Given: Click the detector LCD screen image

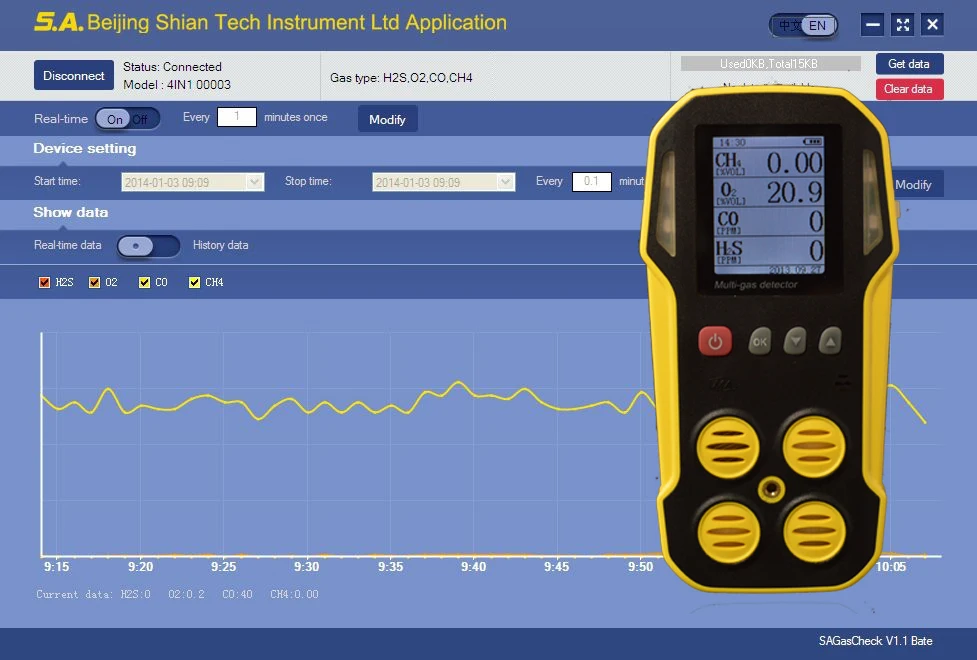Looking at the screenshot, I should tap(768, 205).
